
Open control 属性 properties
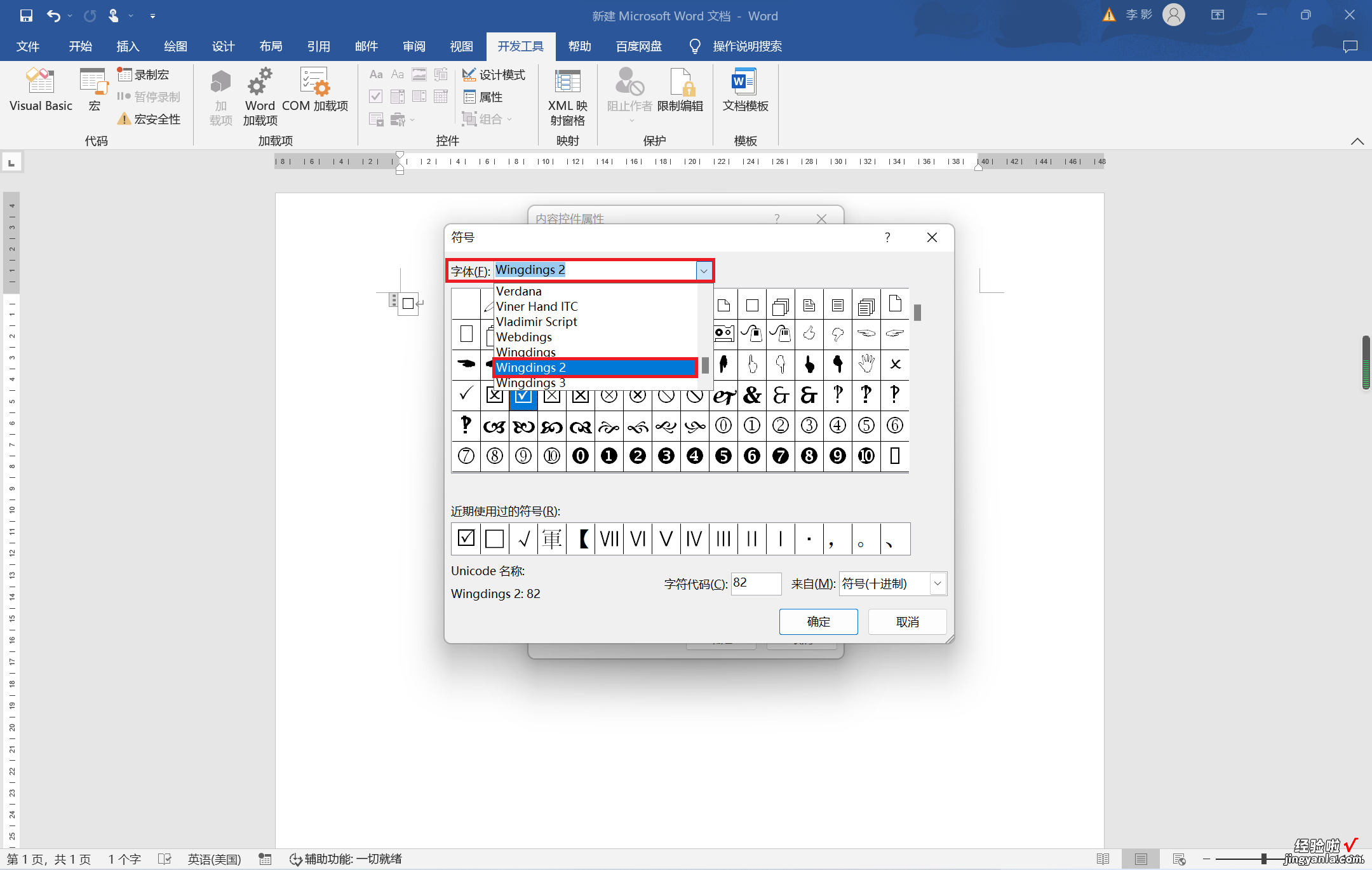coord(483,97)
